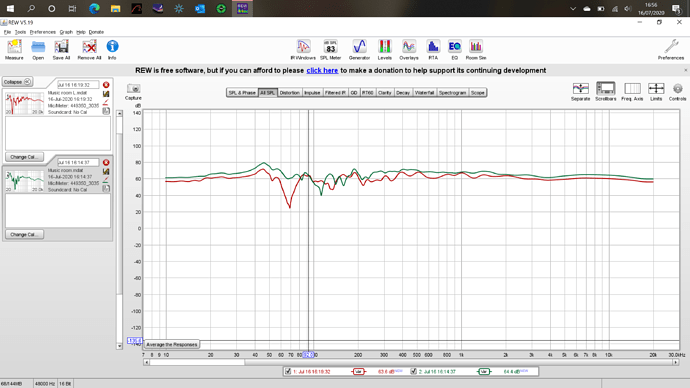Open the Preferences menu in menu bar
Image resolution: width=690 pixels, height=388 pixels.
pos(43,32)
